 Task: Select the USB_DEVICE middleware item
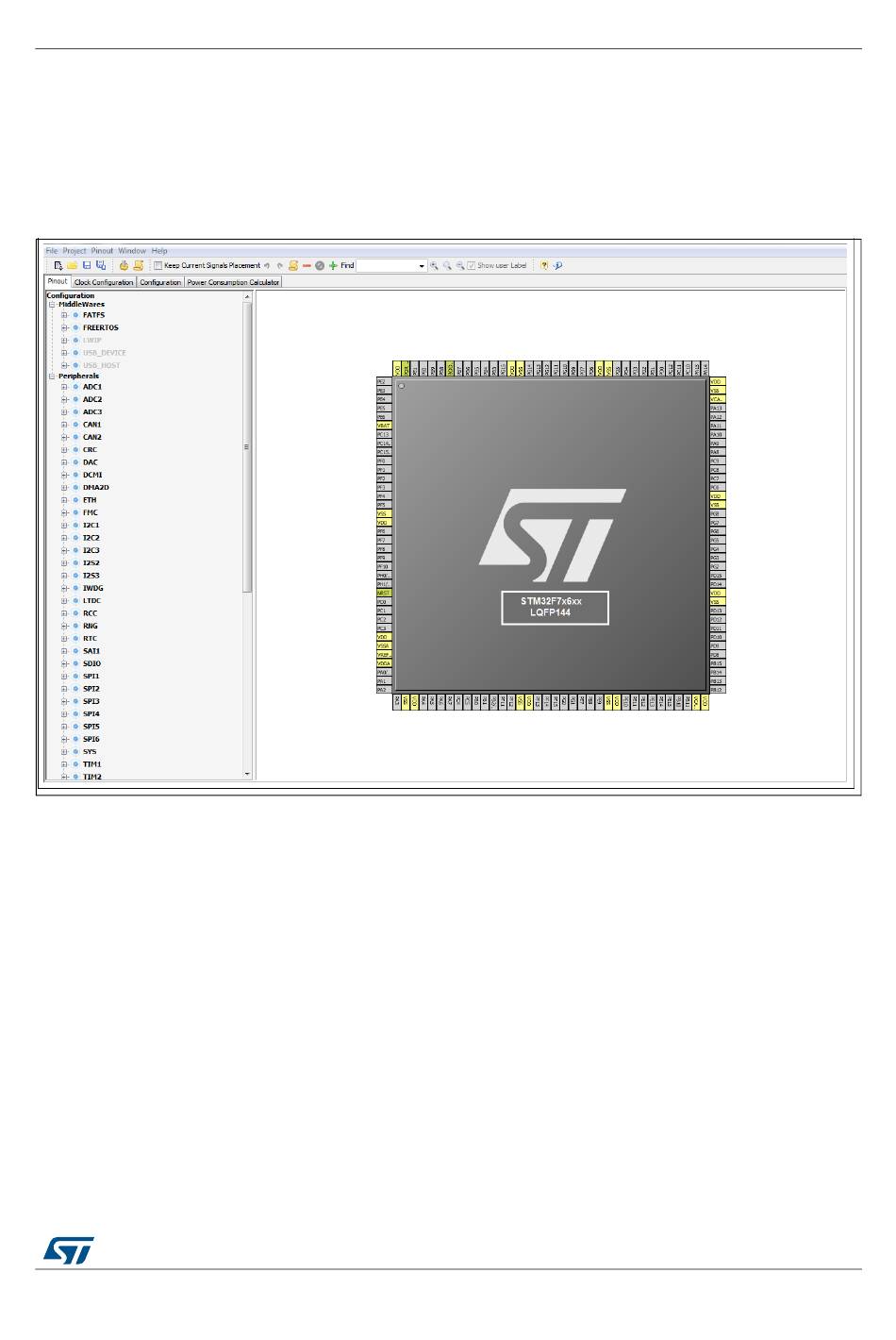105,353
